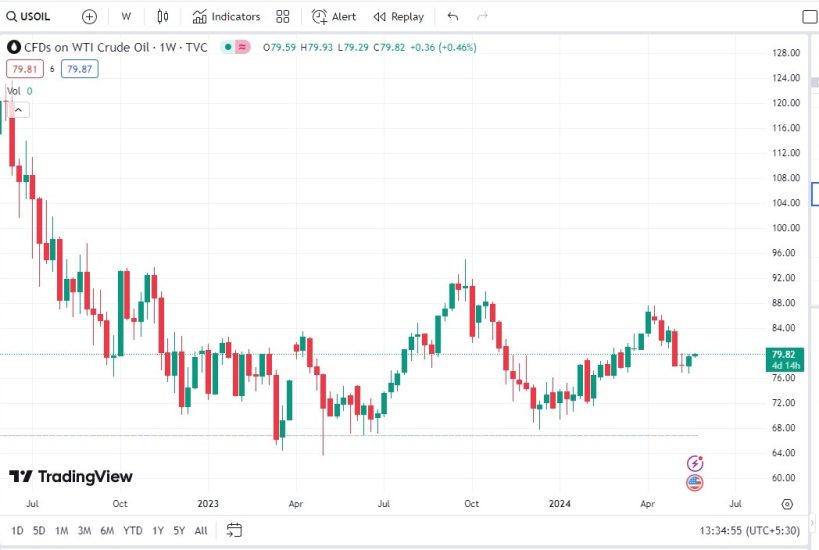
Task: Select the 1Y date range tab
Action: (x=158, y=530)
